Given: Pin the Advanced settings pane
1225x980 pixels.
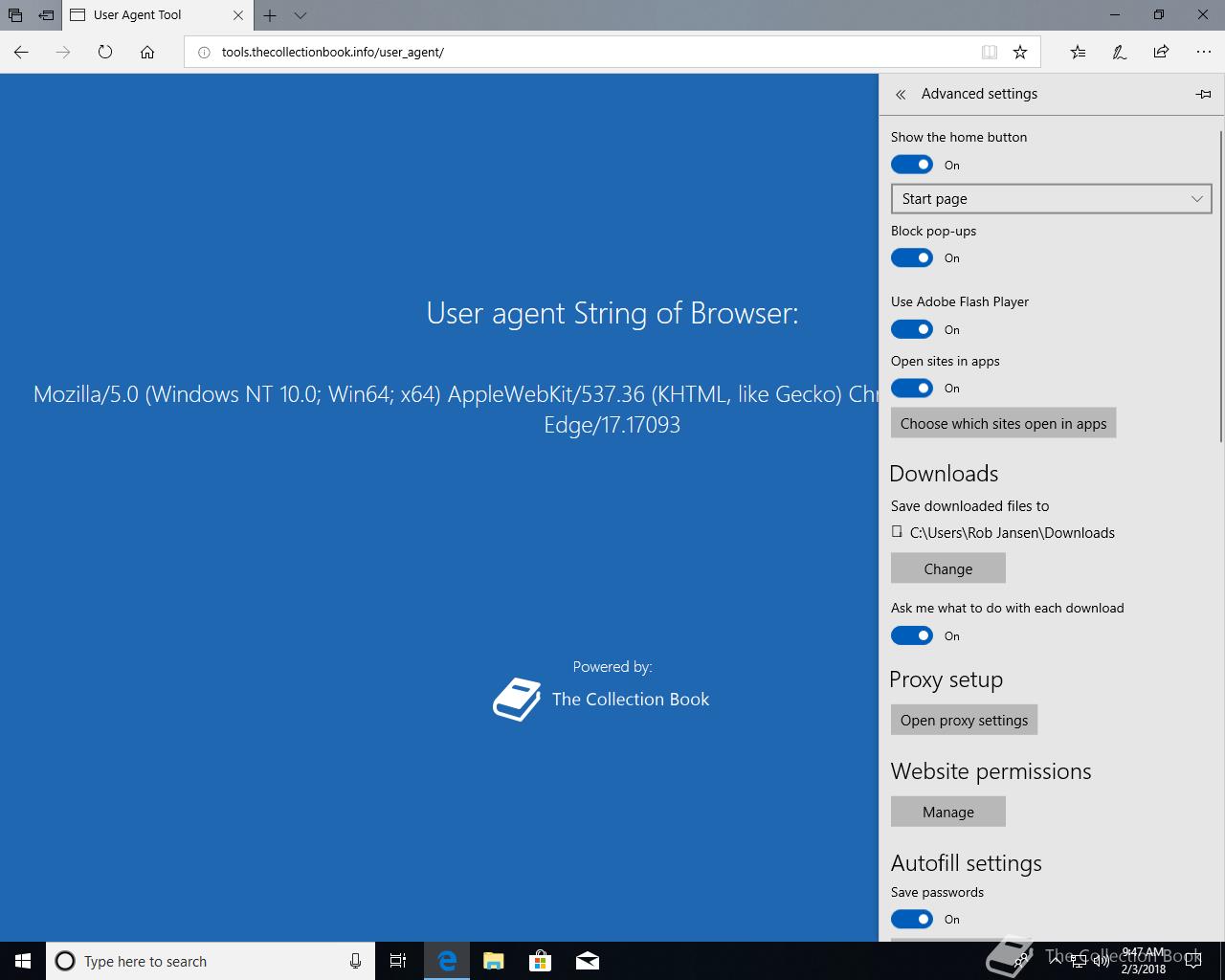Looking at the screenshot, I should [1204, 94].
